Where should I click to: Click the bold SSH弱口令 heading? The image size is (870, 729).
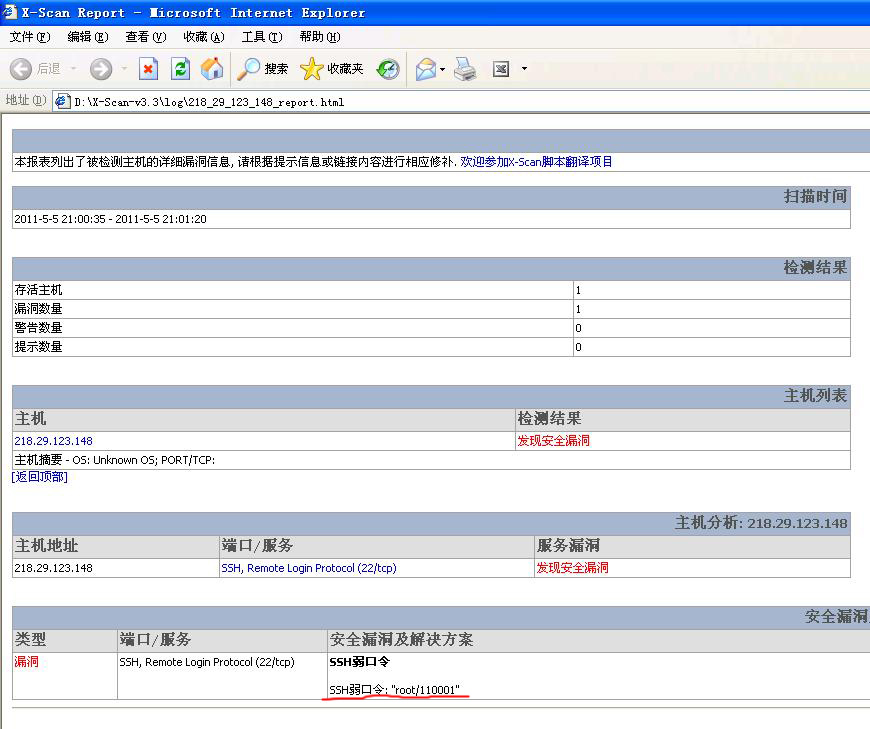coord(360,662)
